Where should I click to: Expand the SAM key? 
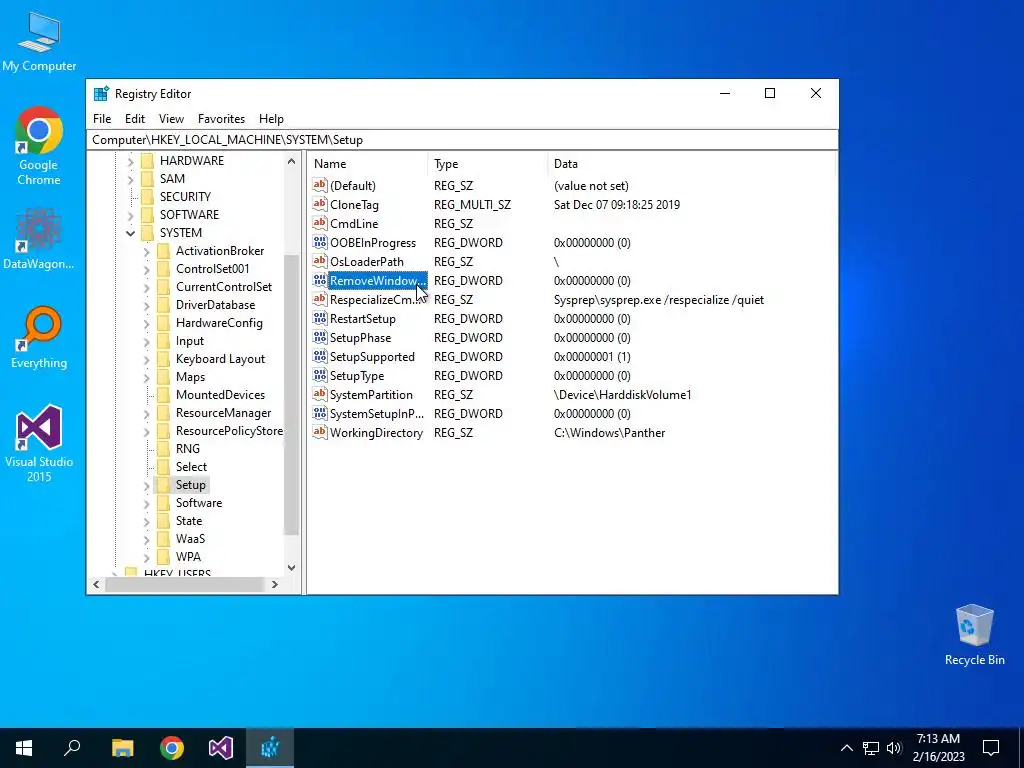130,179
